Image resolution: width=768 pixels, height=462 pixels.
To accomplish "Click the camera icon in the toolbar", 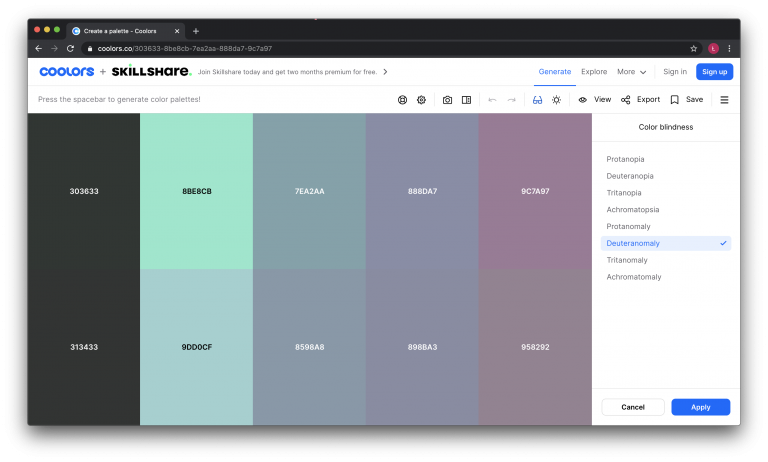I will [447, 100].
